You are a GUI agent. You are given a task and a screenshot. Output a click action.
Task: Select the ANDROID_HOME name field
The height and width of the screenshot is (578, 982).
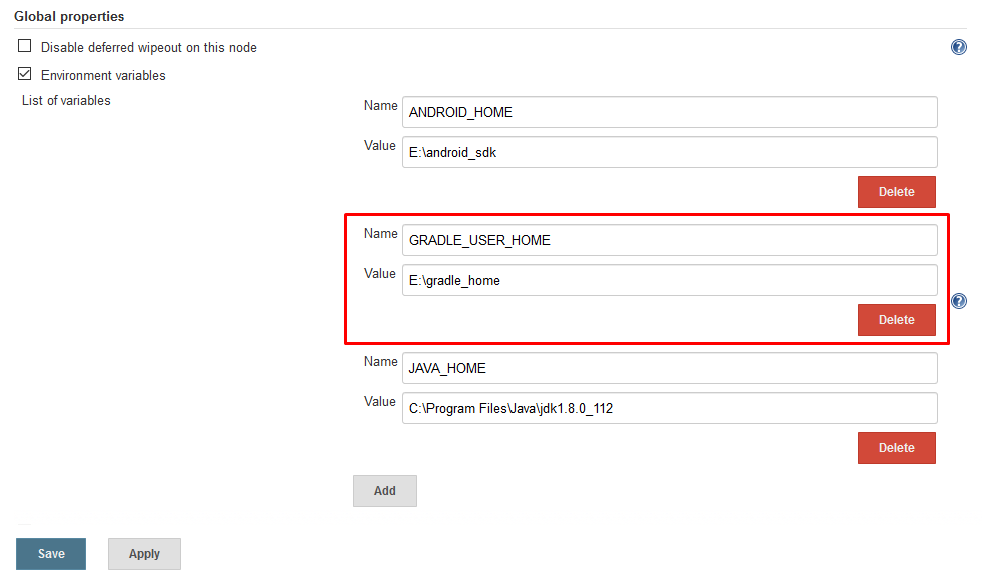pos(669,112)
